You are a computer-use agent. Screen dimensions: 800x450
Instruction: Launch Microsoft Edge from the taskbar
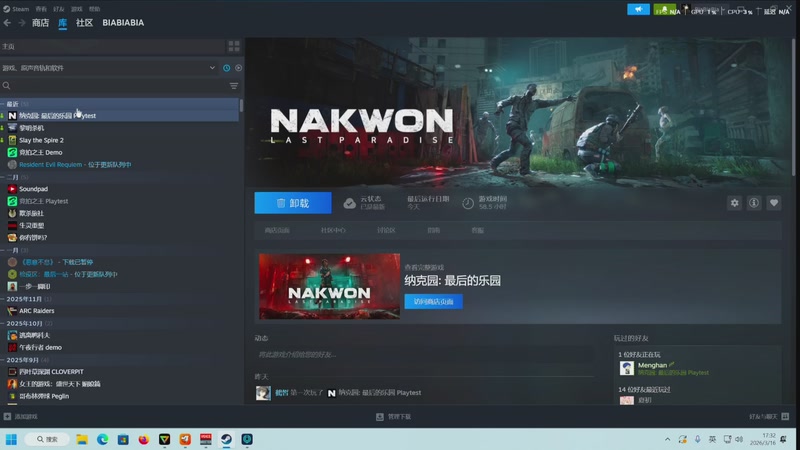click(x=103, y=439)
